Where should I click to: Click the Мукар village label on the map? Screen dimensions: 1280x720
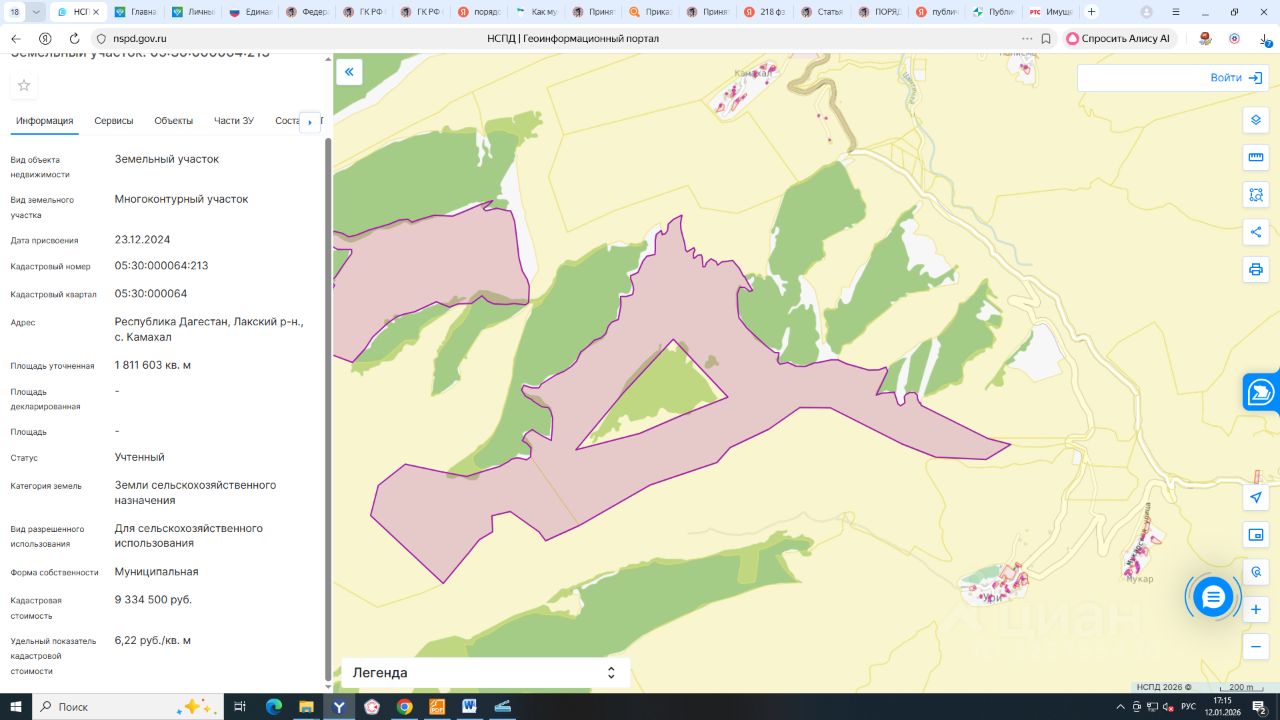(x=1140, y=579)
